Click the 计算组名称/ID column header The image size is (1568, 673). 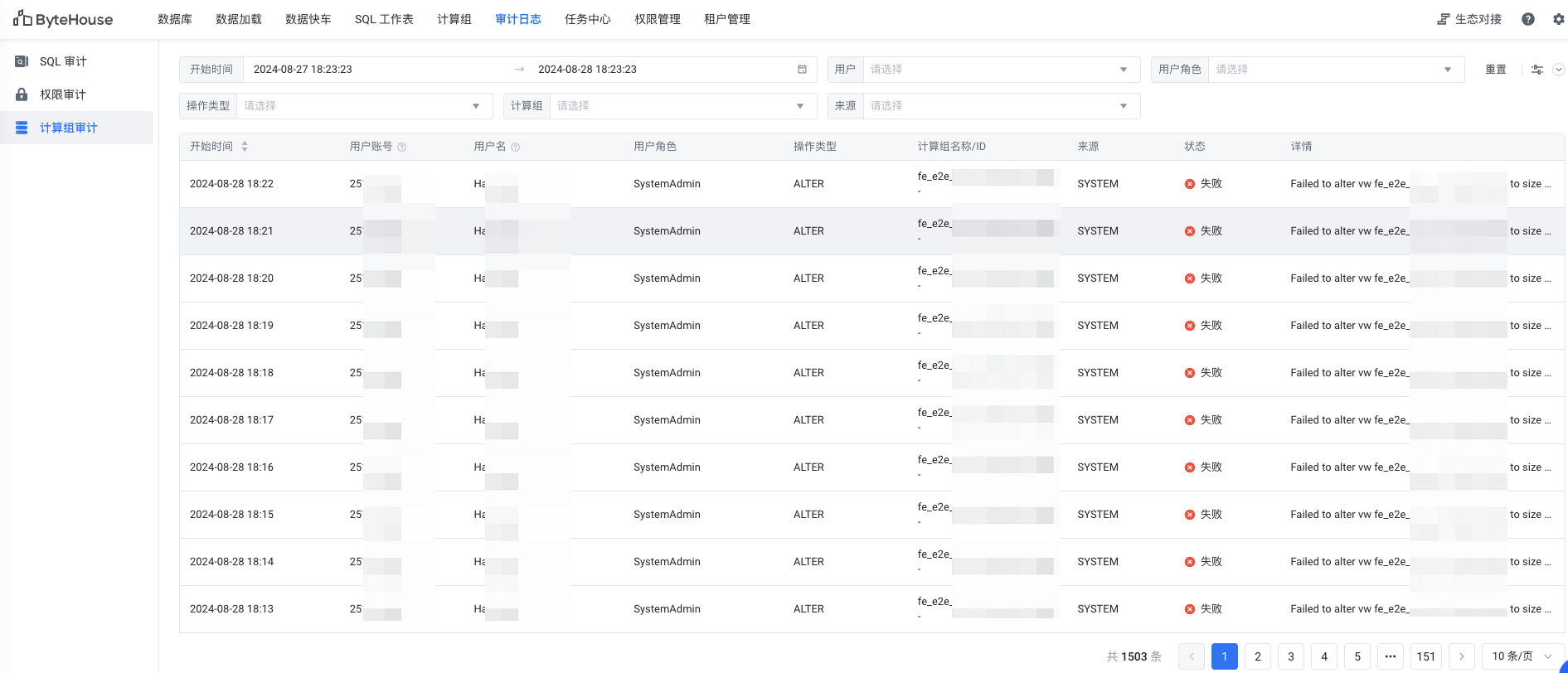tap(952, 147)
